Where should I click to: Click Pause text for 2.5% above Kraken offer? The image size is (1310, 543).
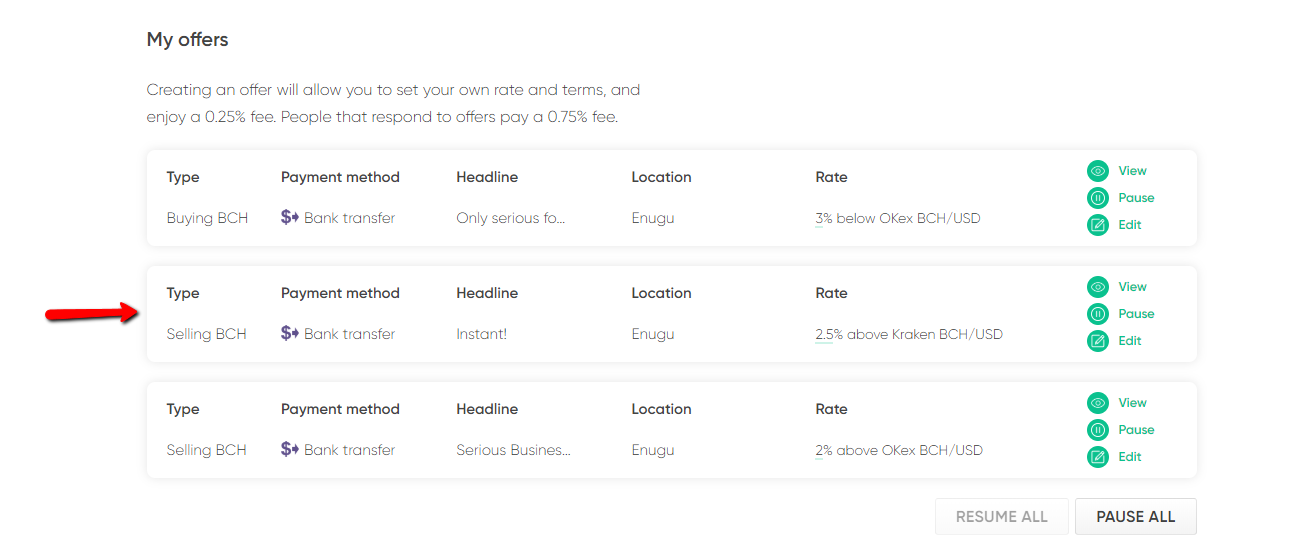coord(1137,314)
